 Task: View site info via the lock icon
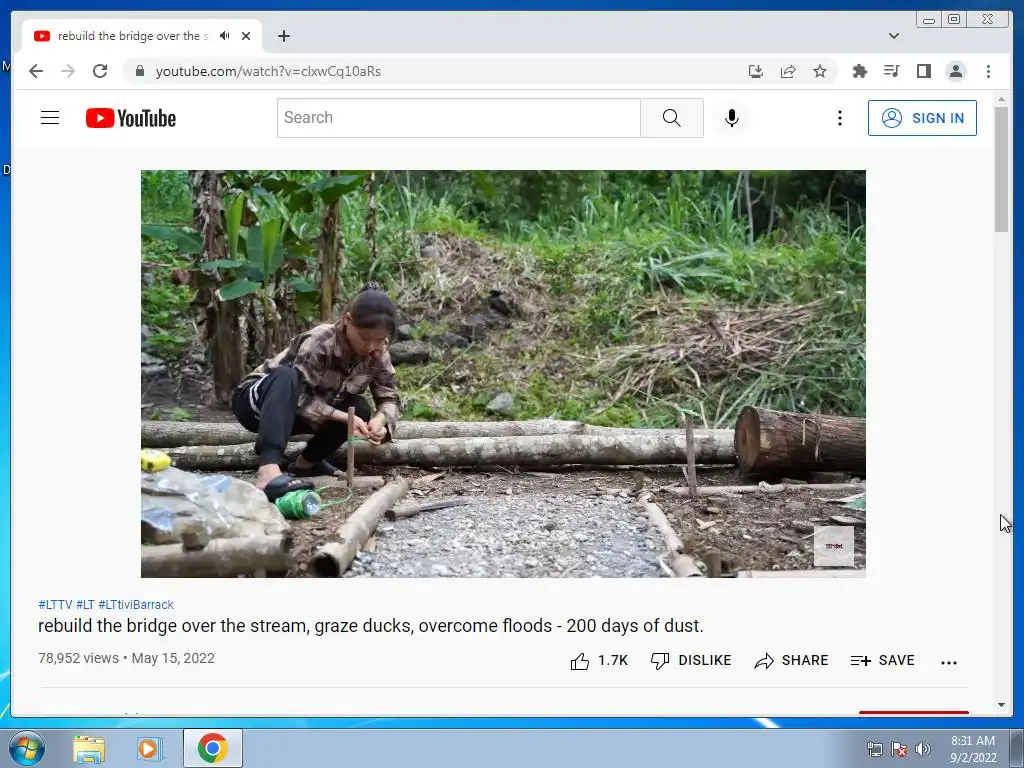140,71
